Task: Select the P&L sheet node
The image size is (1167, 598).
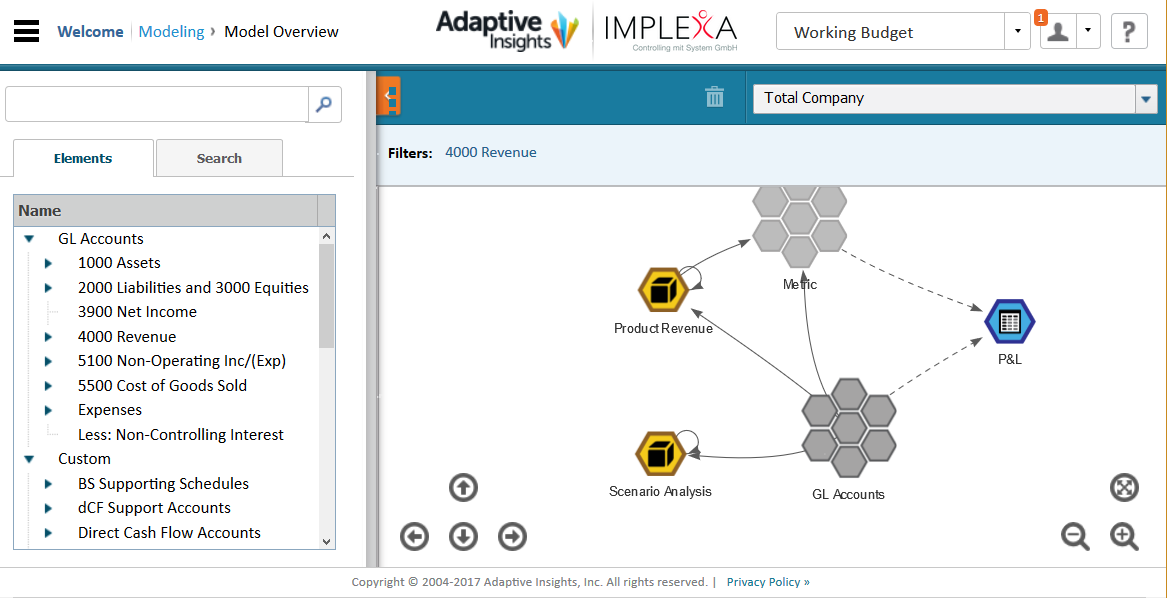Action: pos(1009,322)
